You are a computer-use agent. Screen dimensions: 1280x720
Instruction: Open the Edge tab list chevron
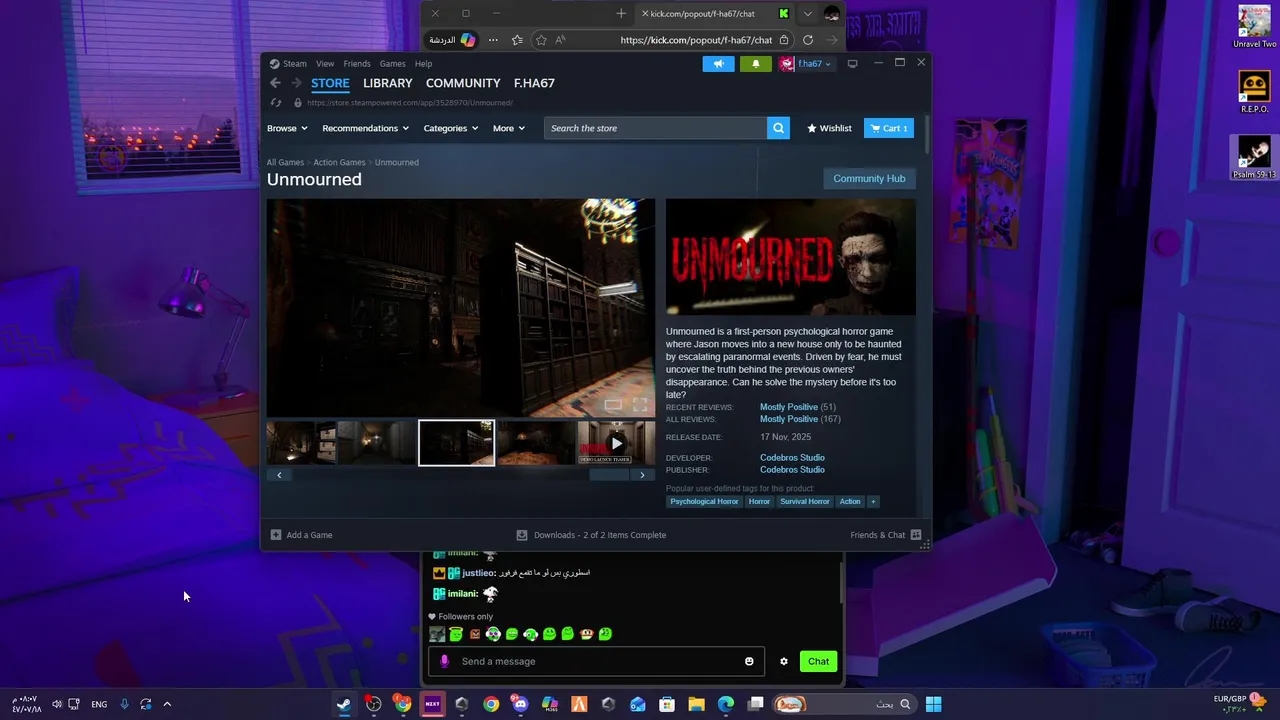(x=807, y=14)
